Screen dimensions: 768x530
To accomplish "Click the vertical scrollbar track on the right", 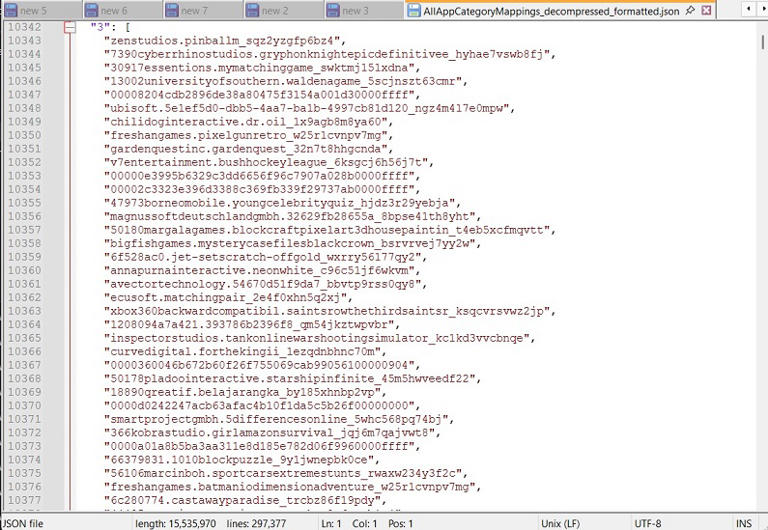I will 759,270.
